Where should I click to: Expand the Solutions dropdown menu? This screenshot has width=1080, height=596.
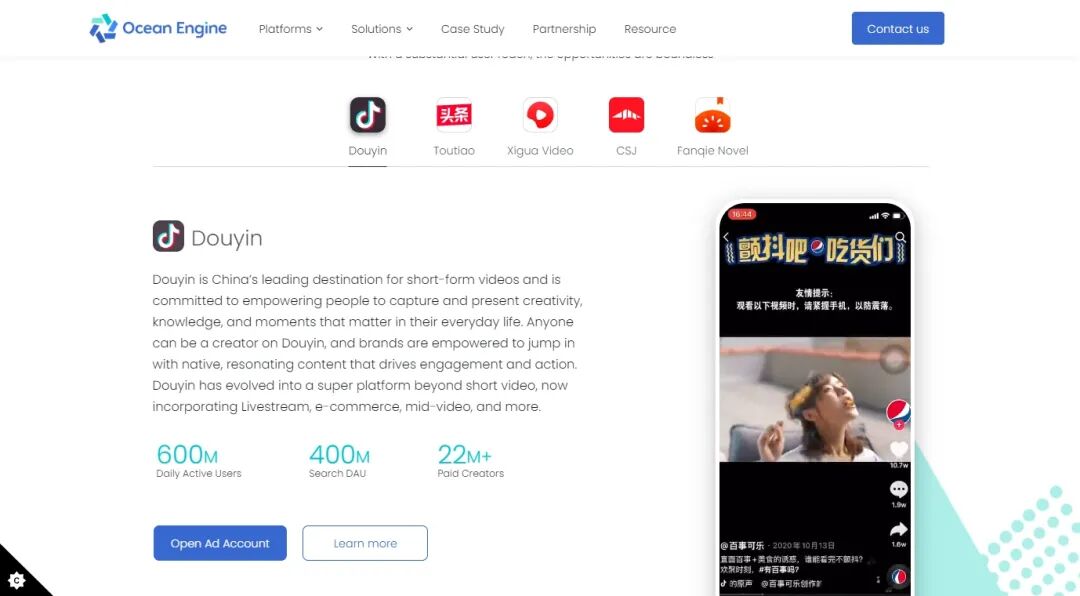pyautogui.click(x=382, y=29)
